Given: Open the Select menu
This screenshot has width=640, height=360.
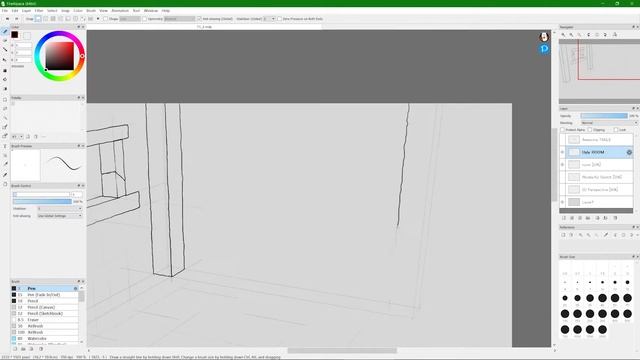Looking at the screenshot, I should 52,11.
